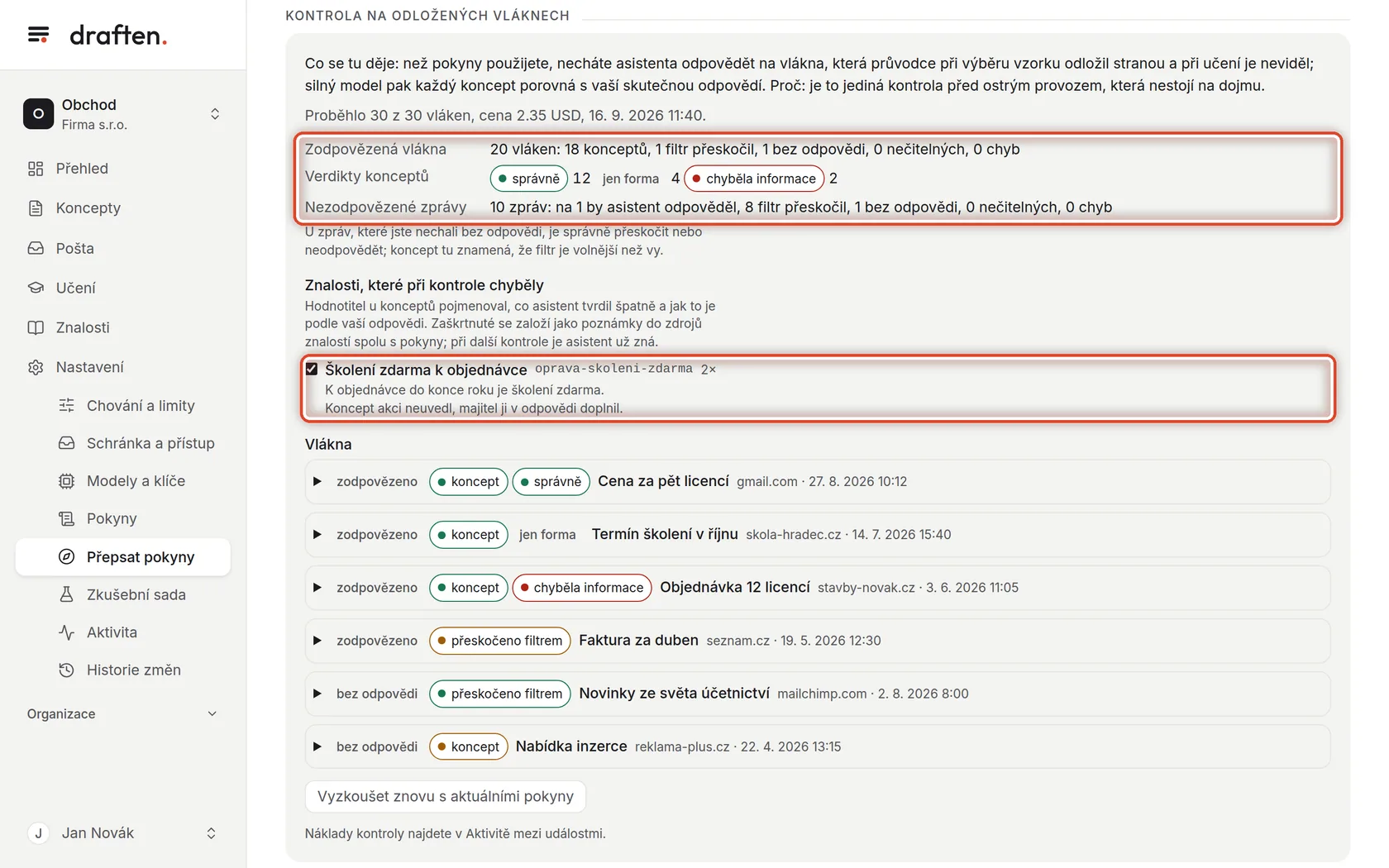Viewport: 1389px width, 868px height.
Task: Click Vyzkoušet znovu s aktuálními pokyny button
Action: [446, 796]
